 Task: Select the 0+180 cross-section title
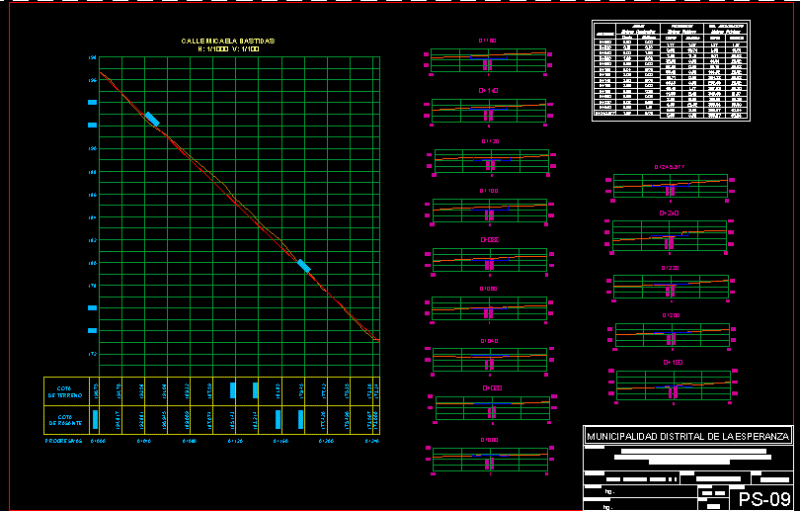673,363
